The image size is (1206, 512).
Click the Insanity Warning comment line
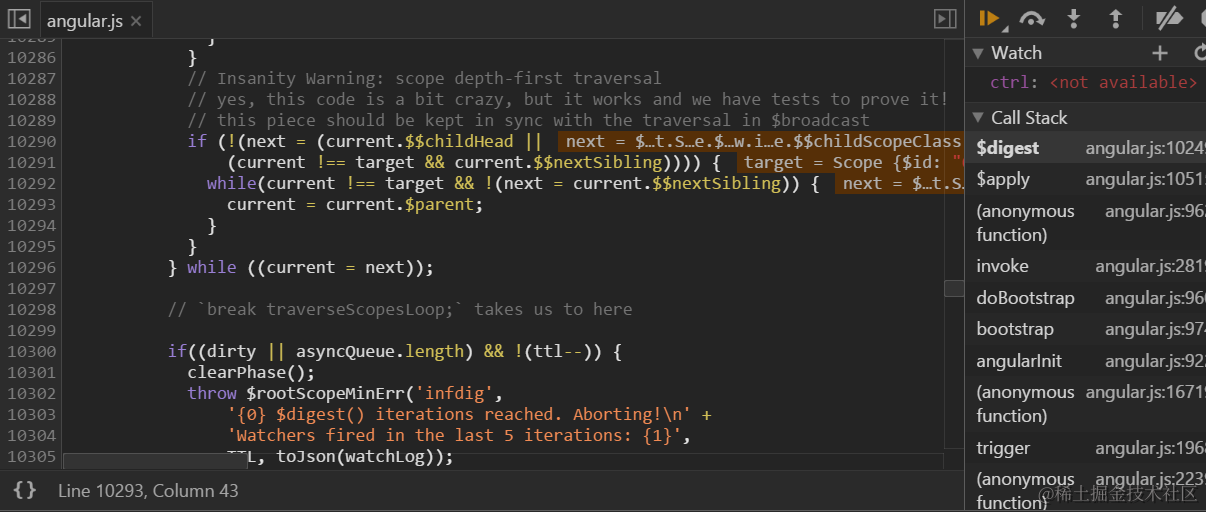pyautogui.click(x=424, y=78)
